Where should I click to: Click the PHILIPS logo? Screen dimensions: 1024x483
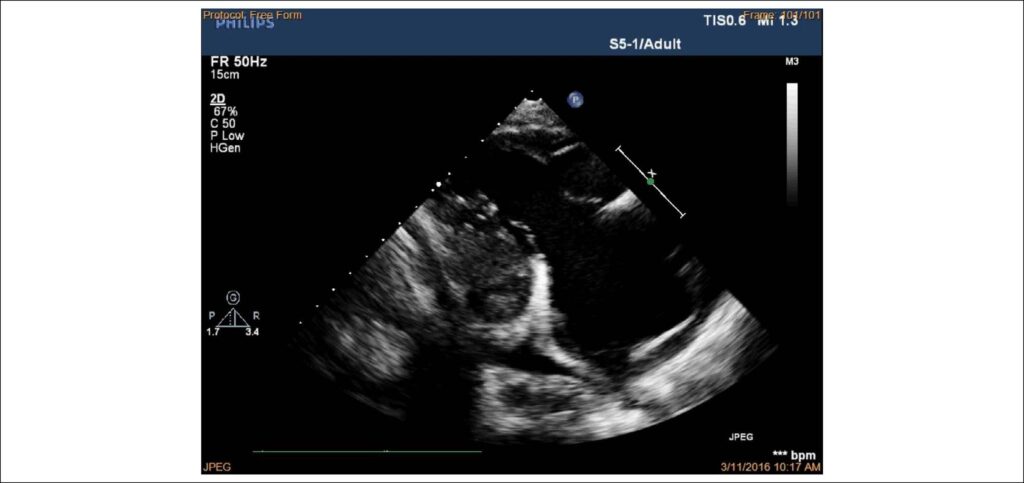point(245,24)
